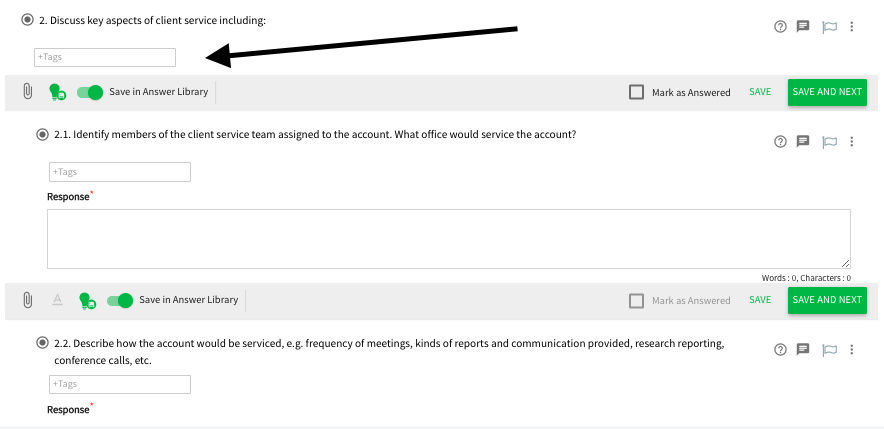This screenshot has width=884, height=429.
Task: Flag question 2.2 with the flag icon
Action: (x=829, y=350)
